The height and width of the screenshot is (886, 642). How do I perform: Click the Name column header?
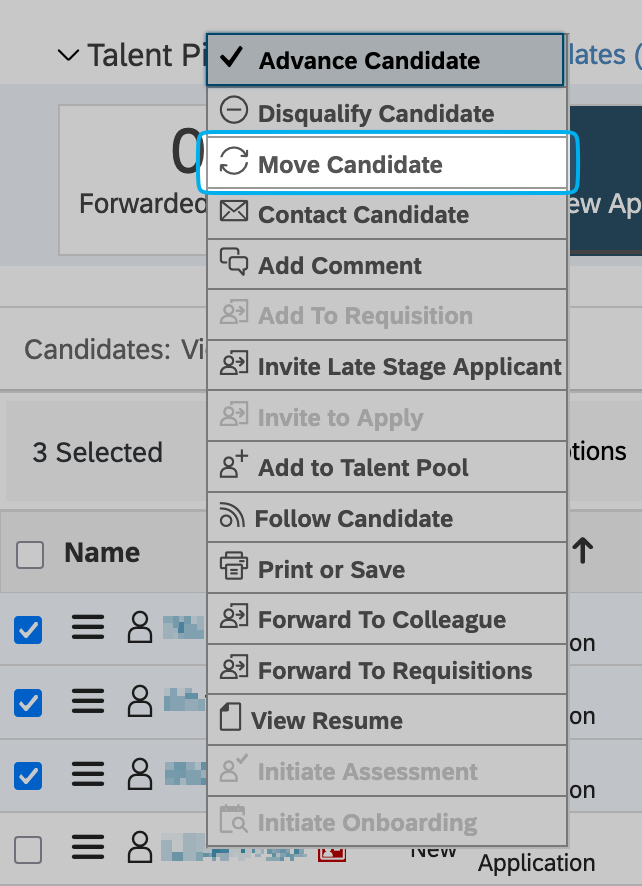coord(102,553)
